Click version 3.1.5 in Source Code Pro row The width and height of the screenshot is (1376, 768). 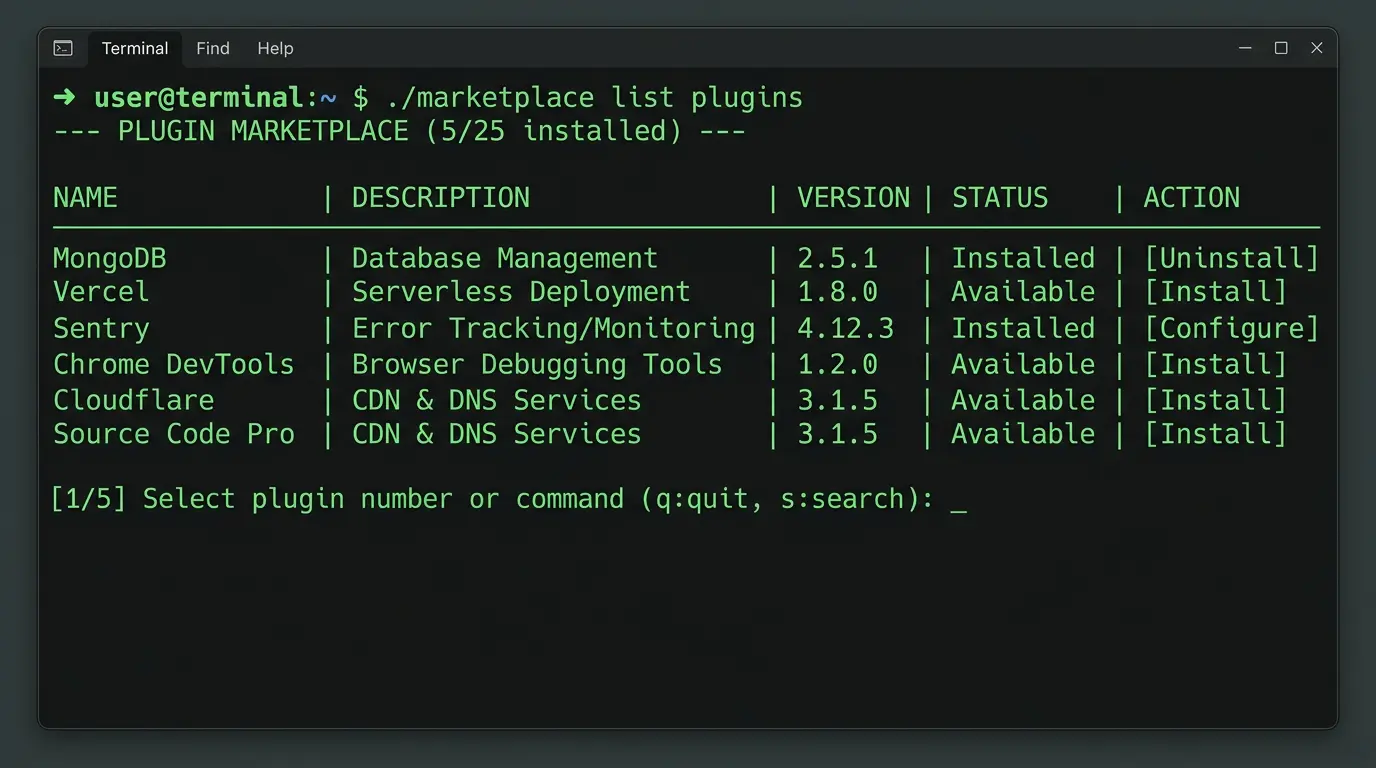pyautogui.click(x=838, y=434)
